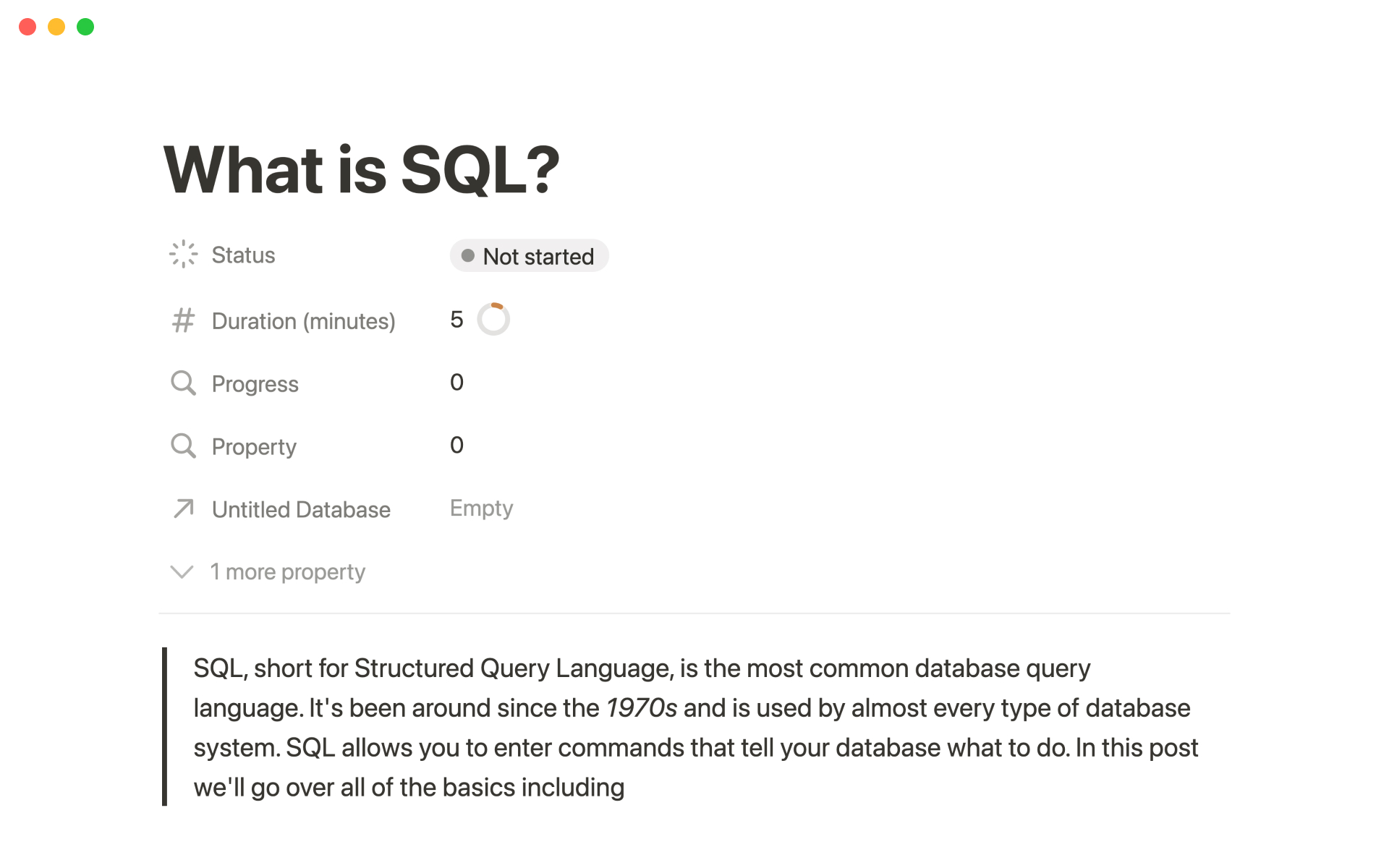This screenshot has width=1389, height=868.
Task: Click the Status property label
Action: tap(243, 254)
